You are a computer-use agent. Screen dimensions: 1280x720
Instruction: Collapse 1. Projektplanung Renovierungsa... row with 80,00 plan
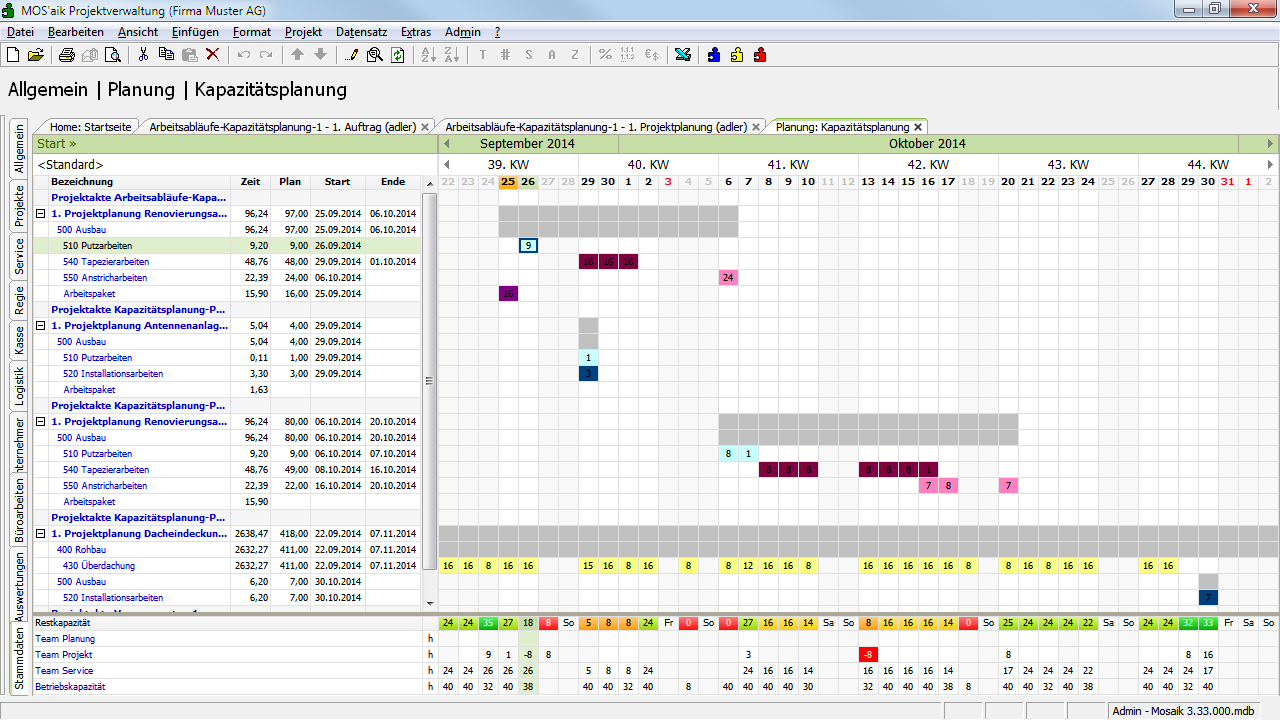click(40, 422)
